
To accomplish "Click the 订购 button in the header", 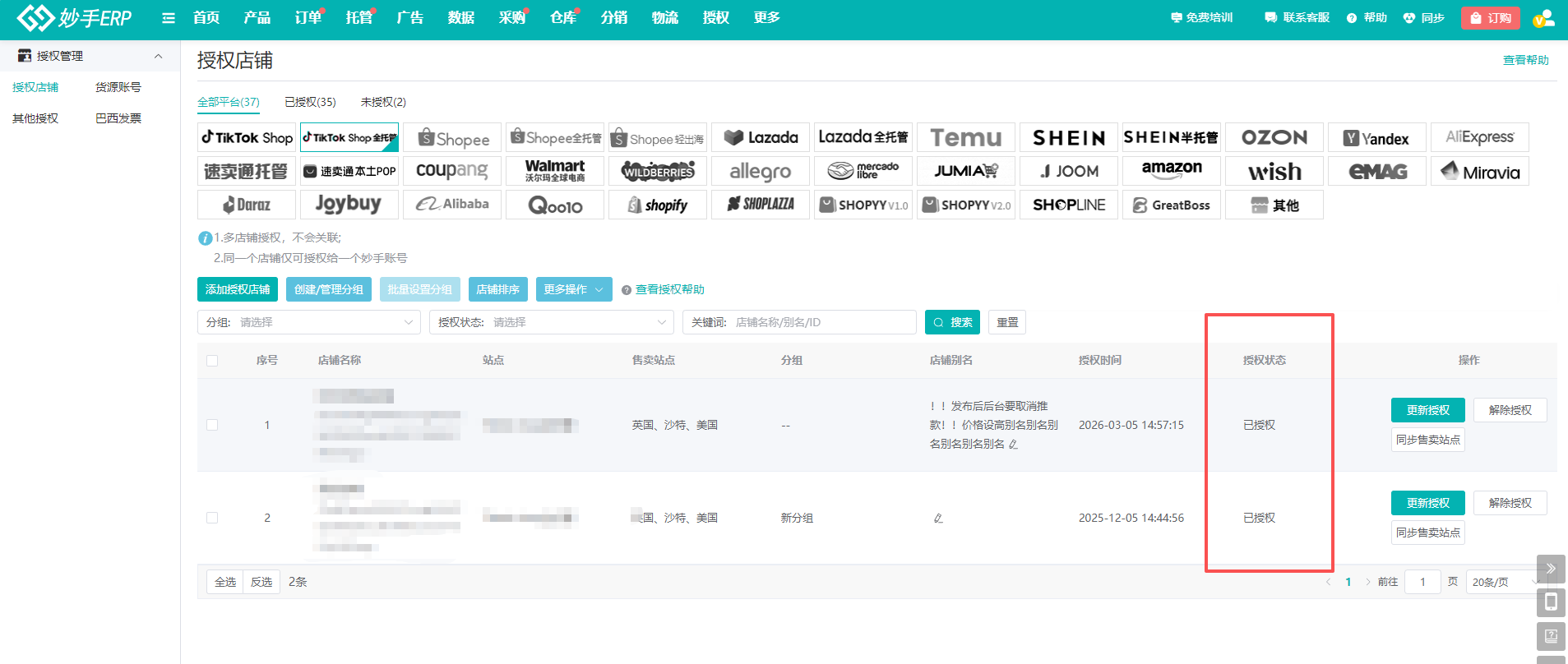I will tap(1491, 18).
